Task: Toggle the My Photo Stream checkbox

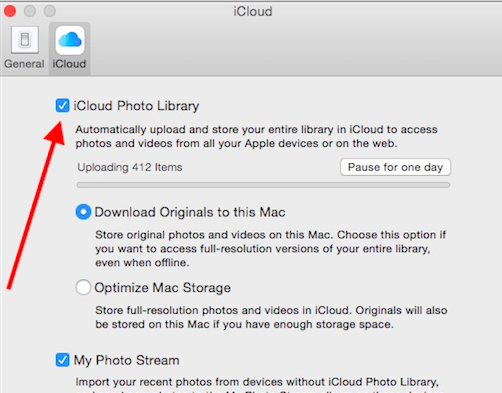Action: coord(62,360)
